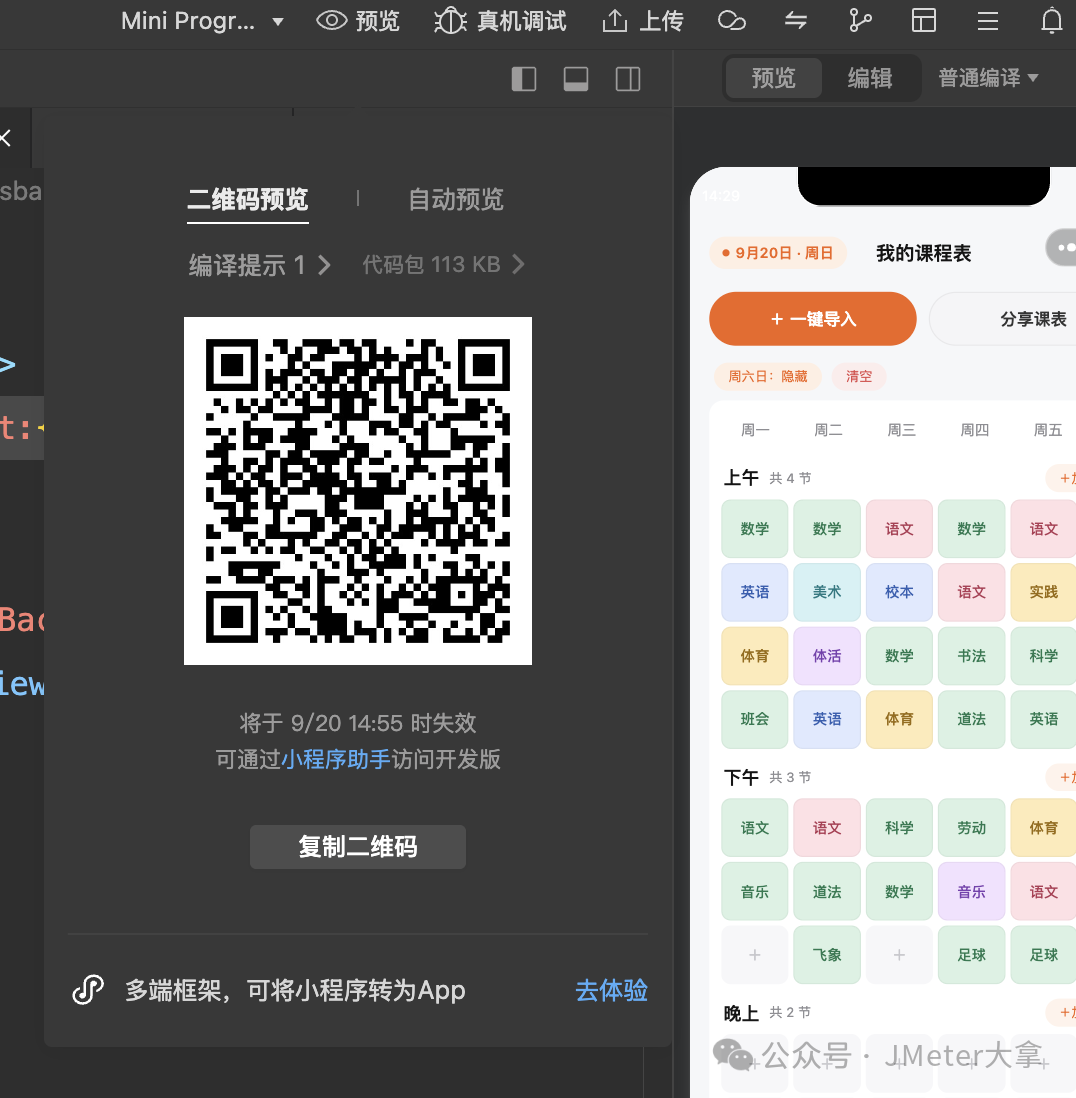Image resolution: width=1076 pixels, height=1098 pixels.
Task: Toggle the 周六日：隐藏 chip
Action: 767,376
